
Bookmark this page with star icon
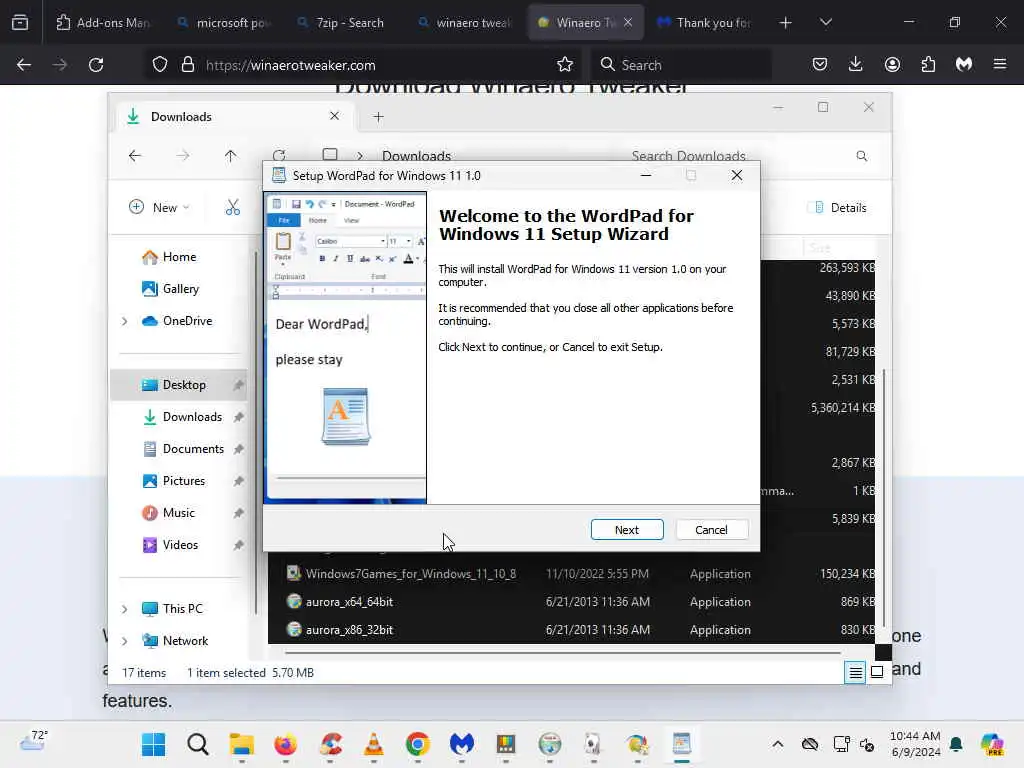(x=565, y=65)
